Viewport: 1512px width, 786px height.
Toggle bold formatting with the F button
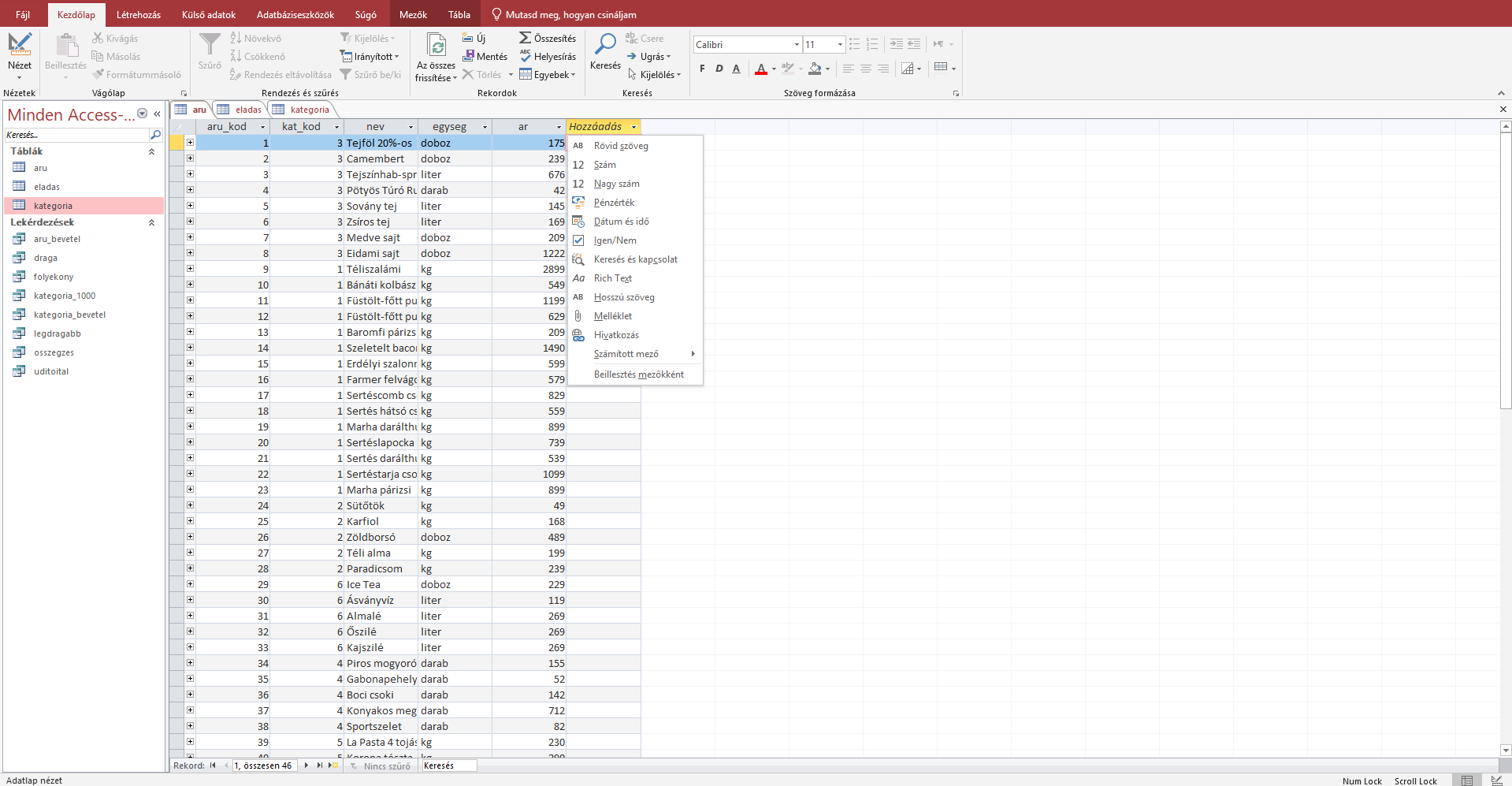[702, 69]
